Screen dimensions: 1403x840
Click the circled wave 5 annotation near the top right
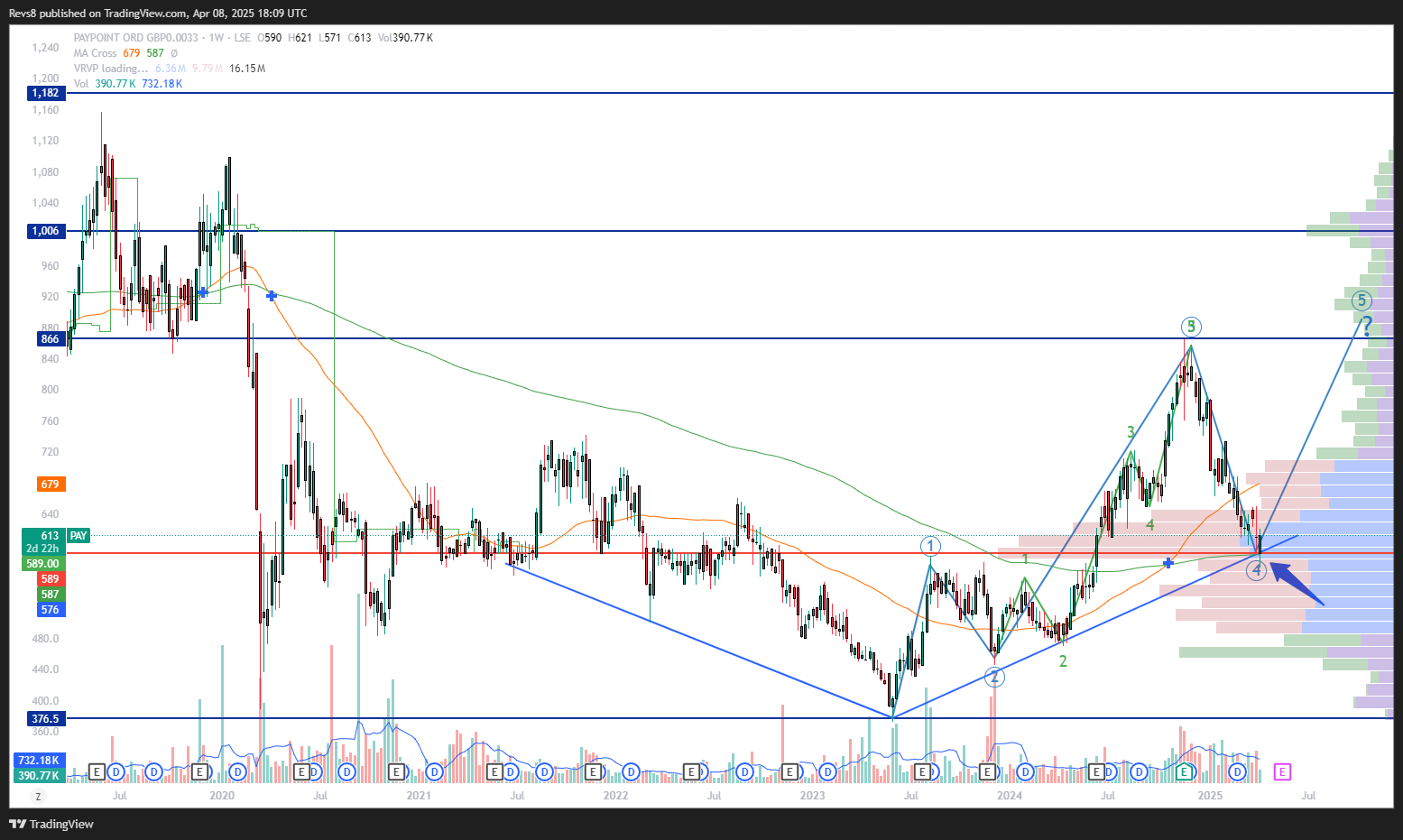click(x=1361, y=300)
